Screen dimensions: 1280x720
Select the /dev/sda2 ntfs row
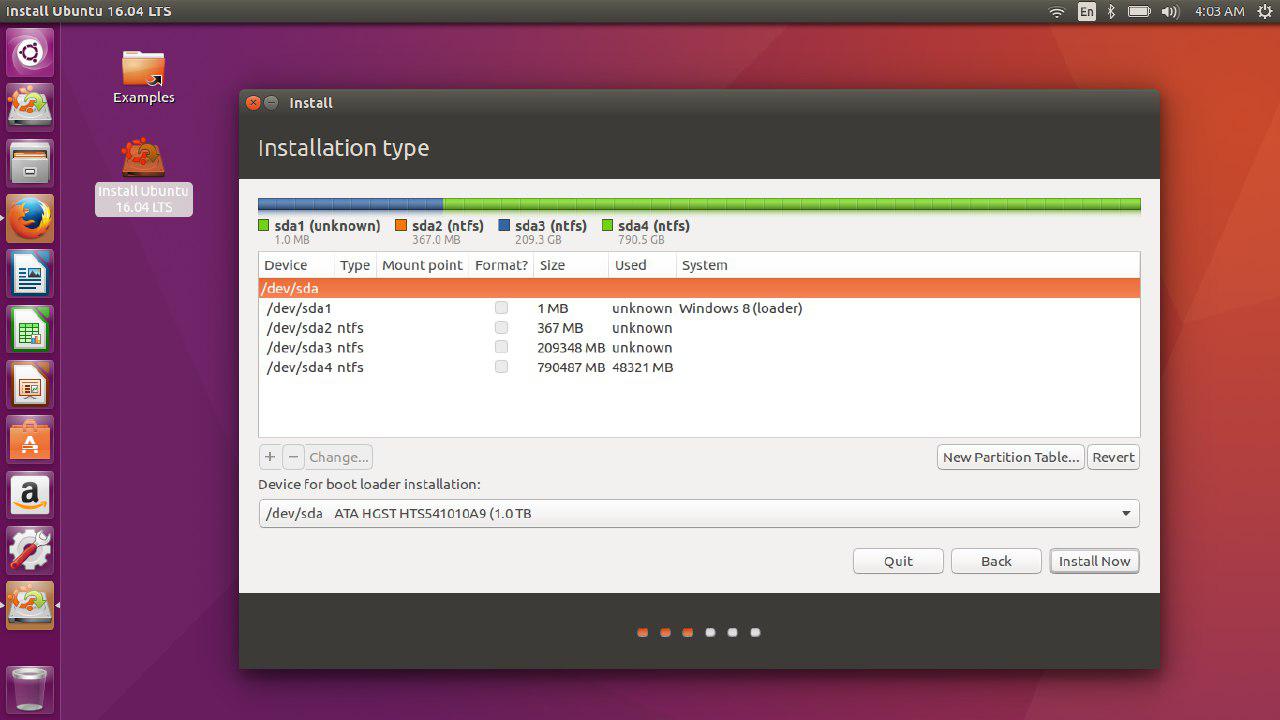coord(699,328)
